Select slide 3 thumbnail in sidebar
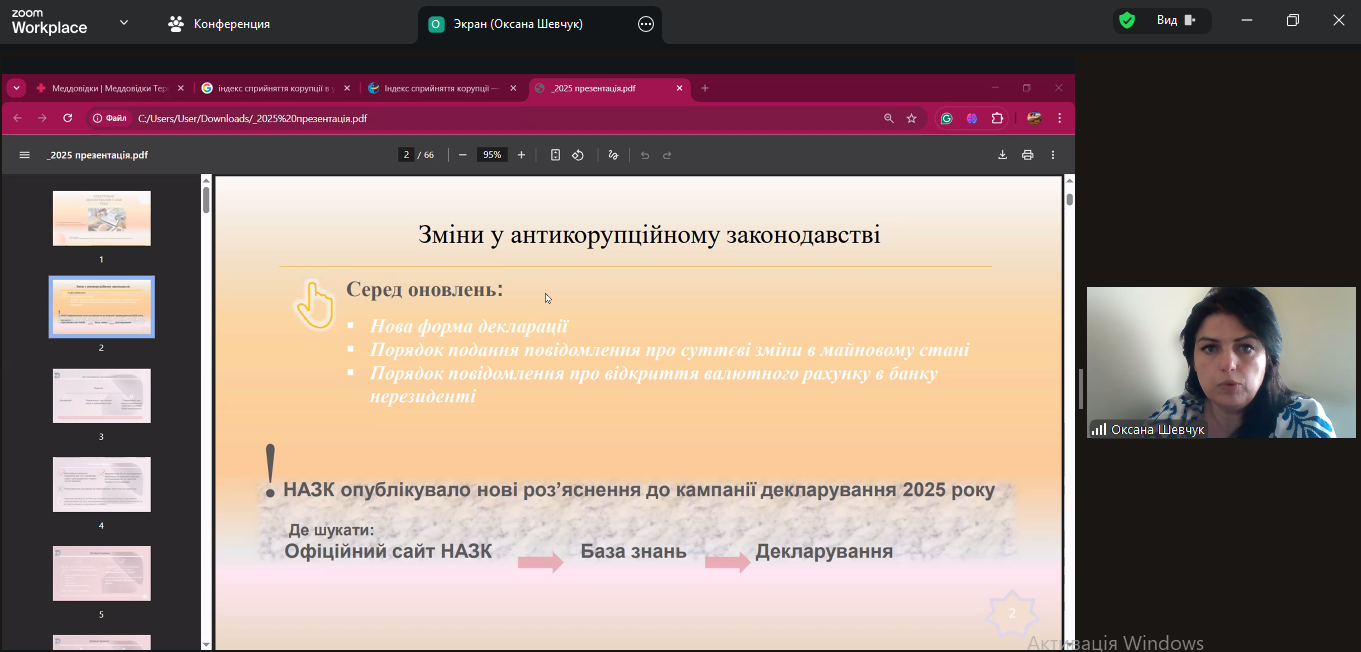Viewport: 1361px width, 652px height. 101,395
